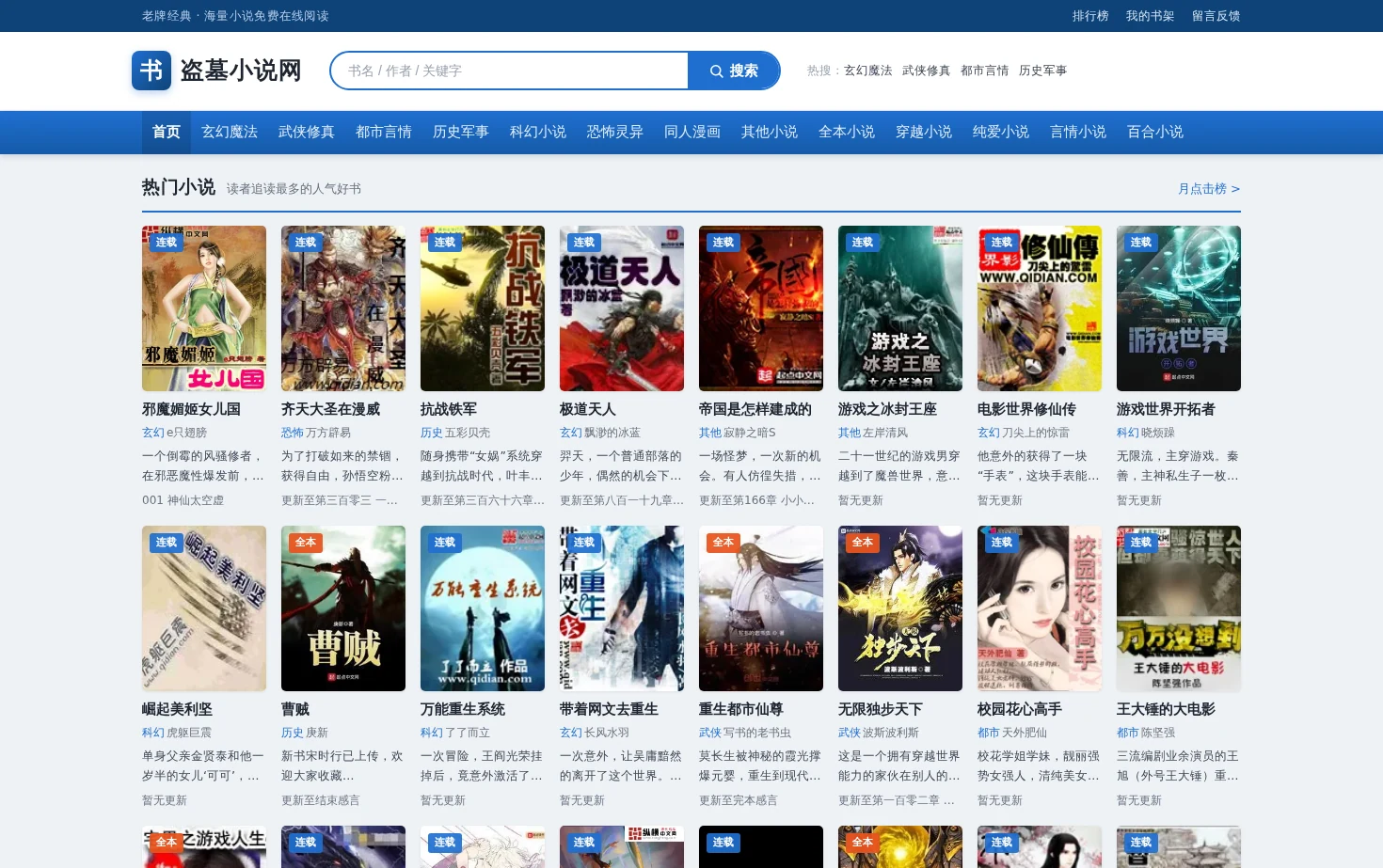Click the 都市 tag under 校园花心高手
This screenshot has height=868, width=1383.
[x=989, y=733]
